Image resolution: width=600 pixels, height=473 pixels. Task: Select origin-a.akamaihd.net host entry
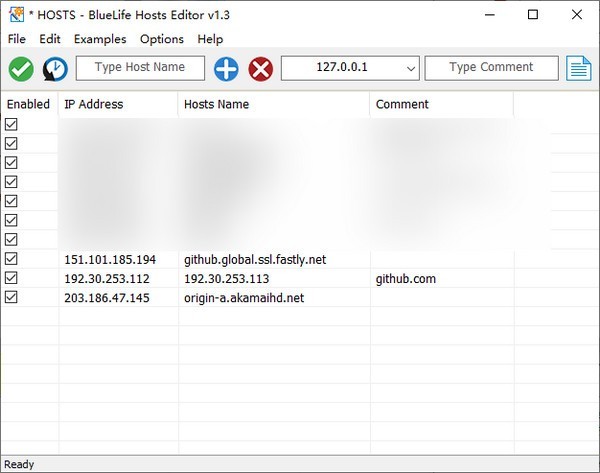(x=244, y=298)
